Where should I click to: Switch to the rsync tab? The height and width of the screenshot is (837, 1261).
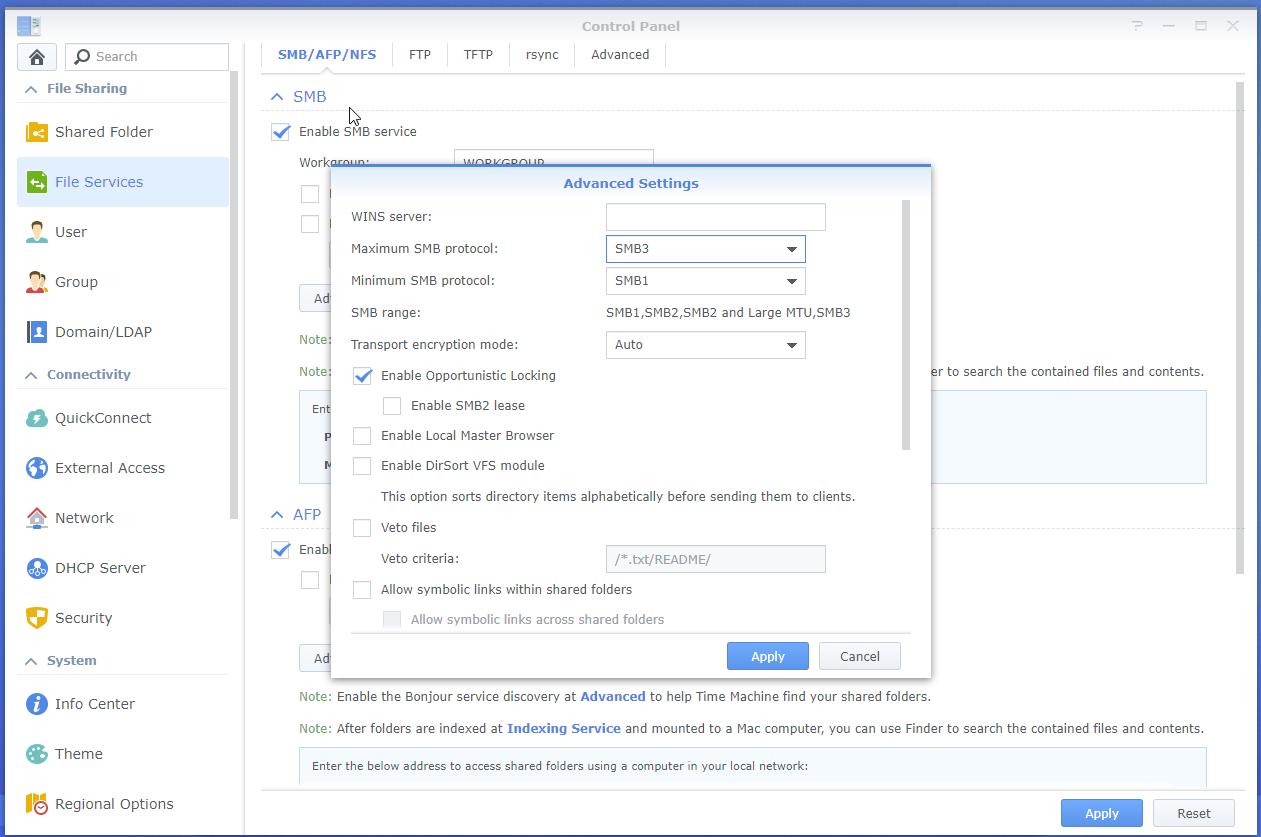pyautogui.click(x=542, y=55)
